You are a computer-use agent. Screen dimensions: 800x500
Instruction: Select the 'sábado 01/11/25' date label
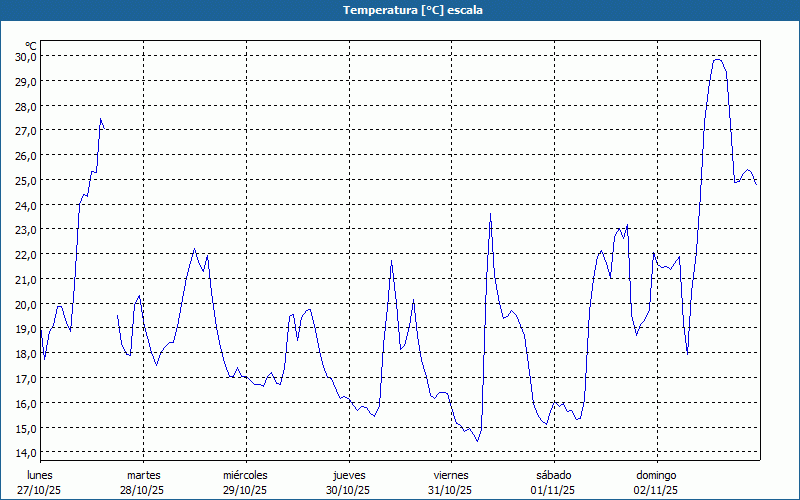coord(554,483)
